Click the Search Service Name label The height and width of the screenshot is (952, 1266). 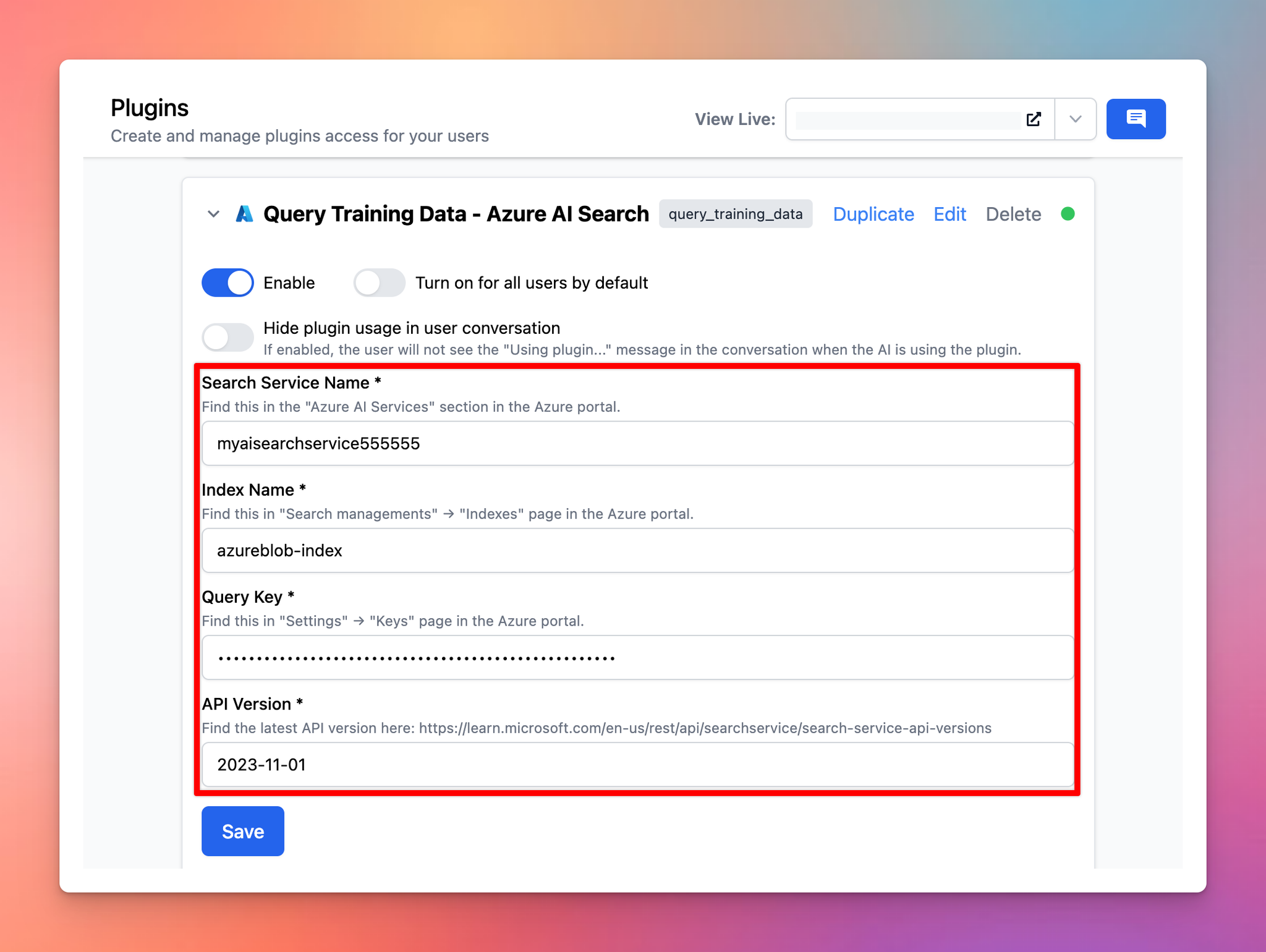291,383
